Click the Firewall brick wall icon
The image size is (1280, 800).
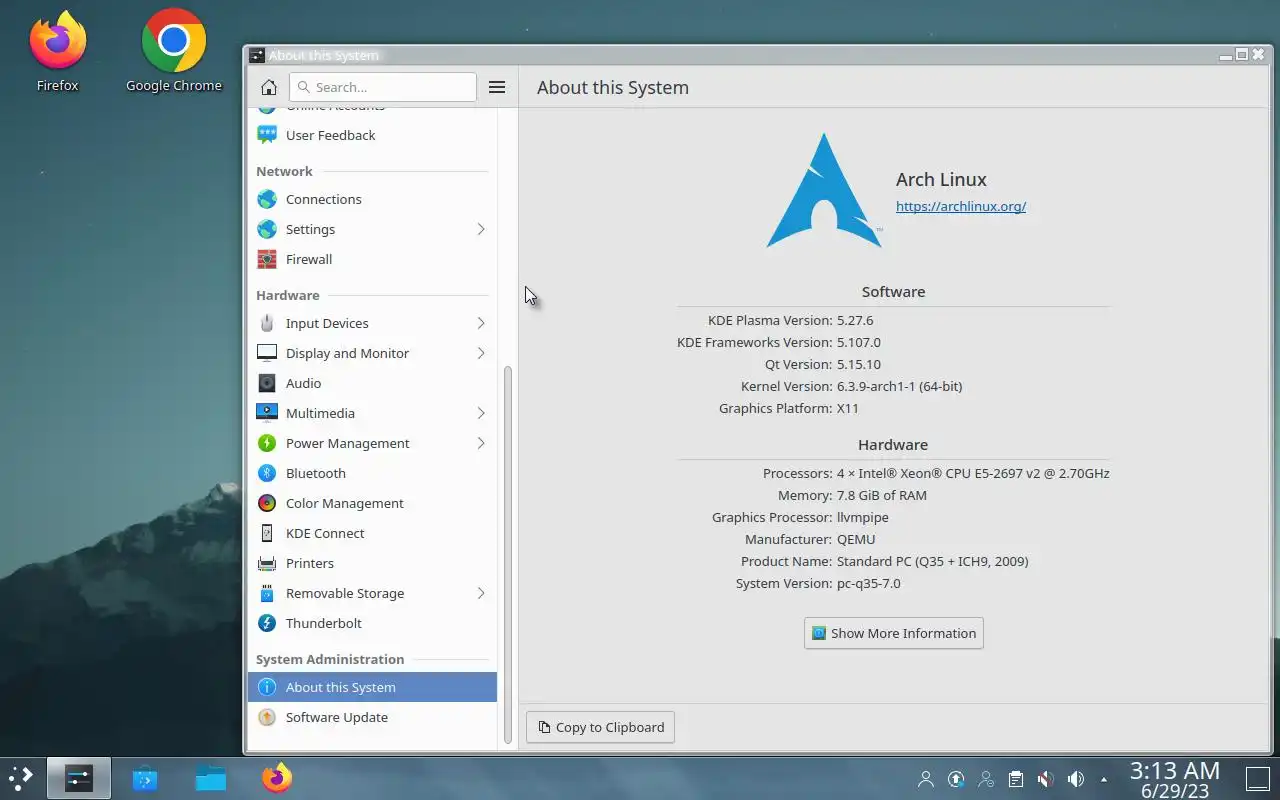(x=267, y=259)
